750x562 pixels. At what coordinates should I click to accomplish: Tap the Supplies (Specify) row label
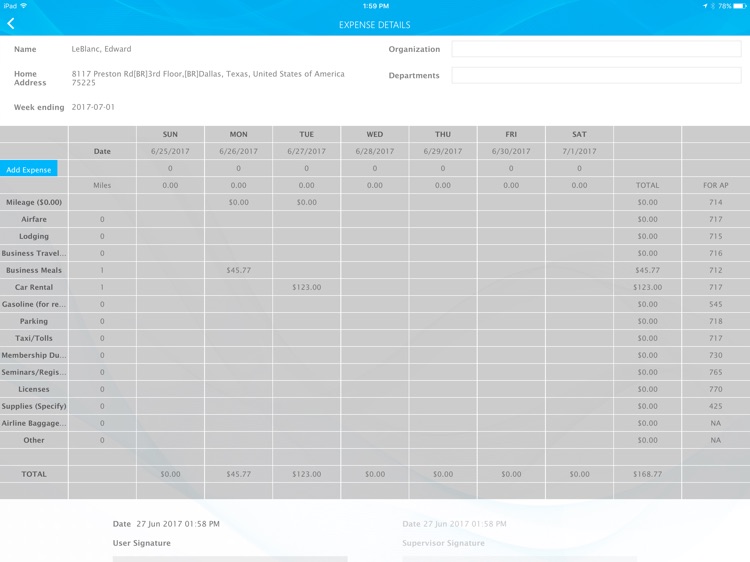point(34,406)
